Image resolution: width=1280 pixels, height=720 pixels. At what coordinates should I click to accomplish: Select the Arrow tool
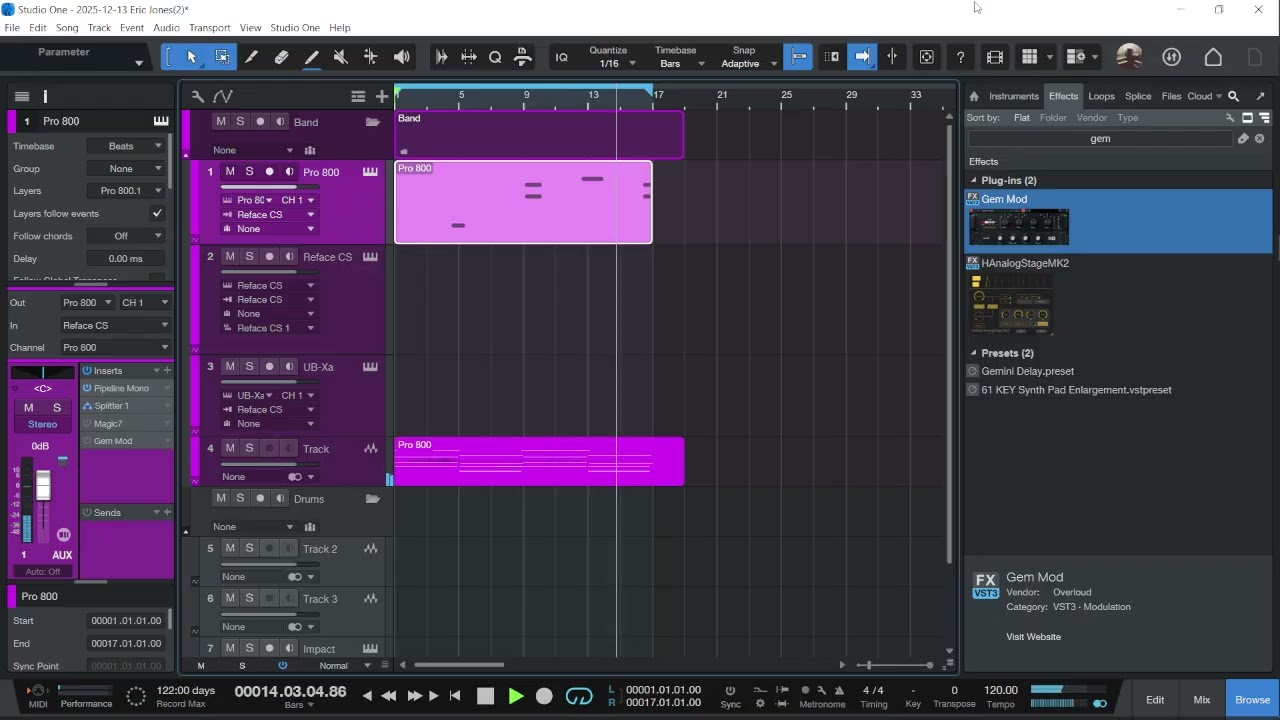(x=193, y=57)
